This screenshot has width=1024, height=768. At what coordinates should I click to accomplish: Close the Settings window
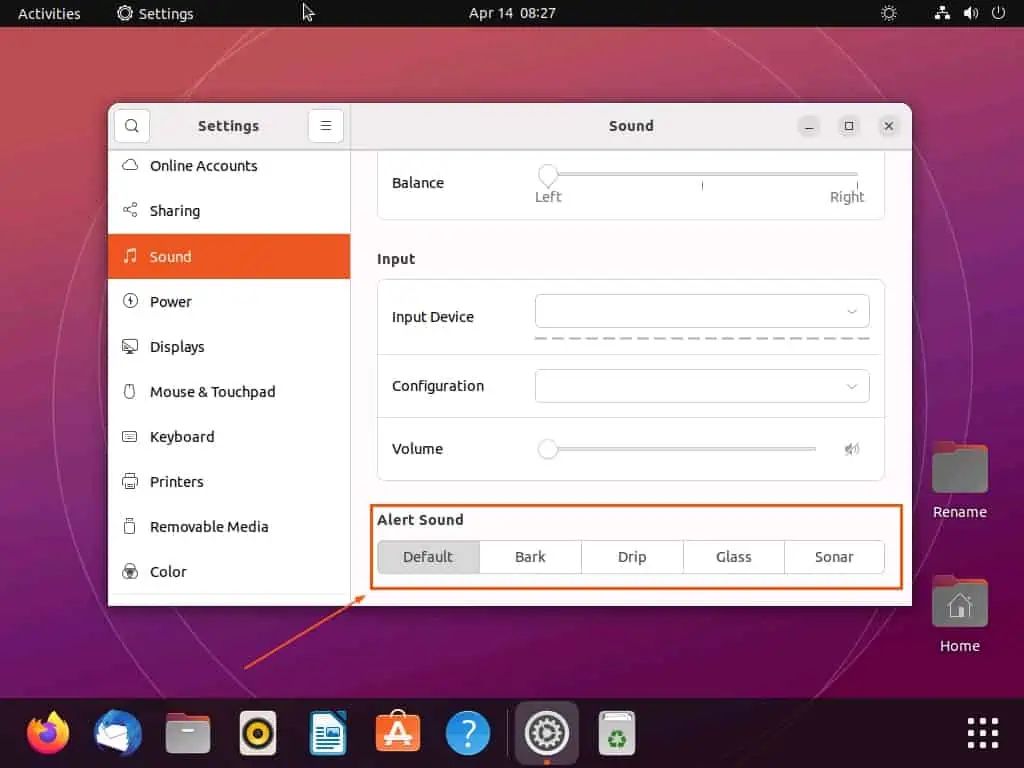(x=889, y=125)
